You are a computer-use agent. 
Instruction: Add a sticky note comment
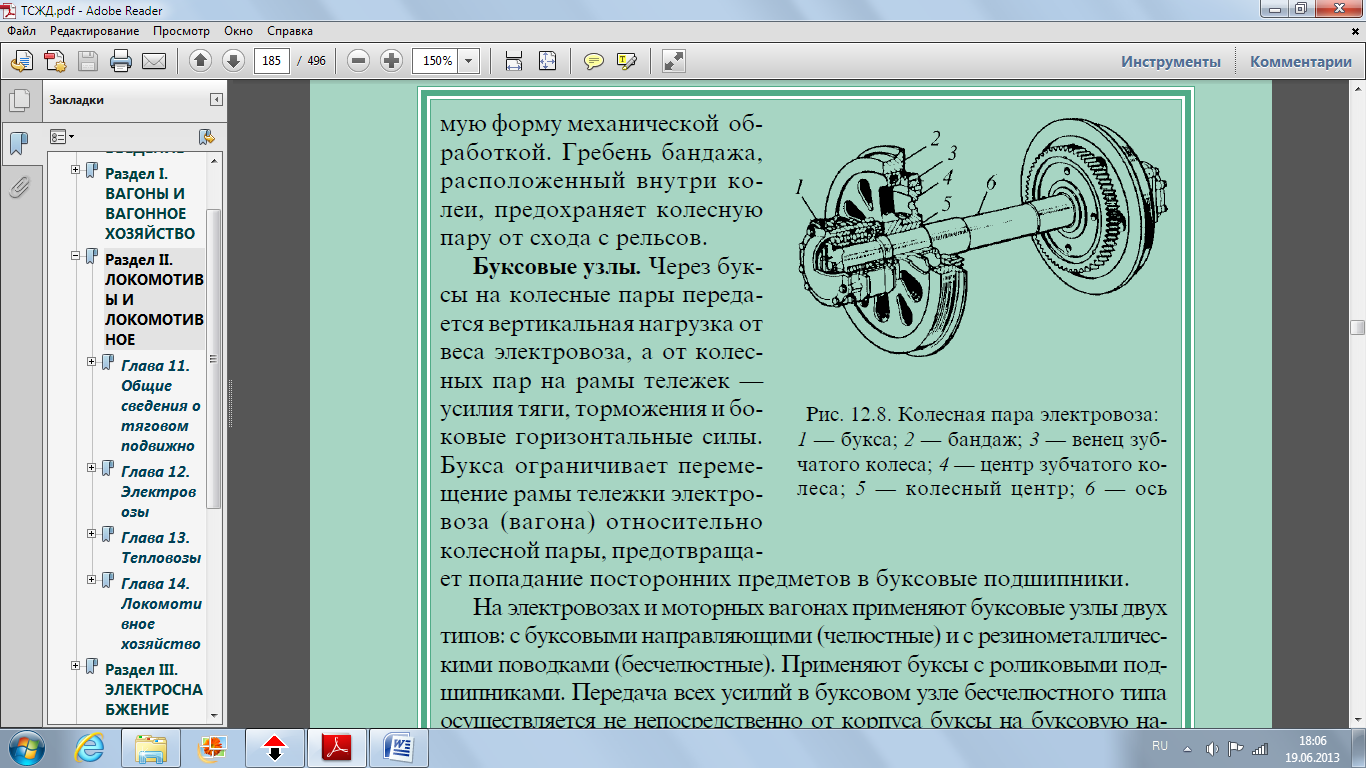tap(594, 61)
